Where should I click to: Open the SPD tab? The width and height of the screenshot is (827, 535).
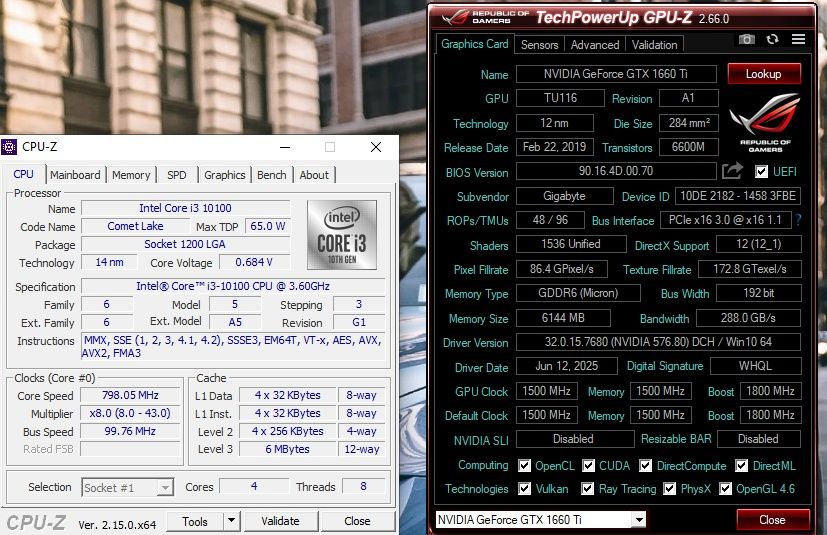[177, 175]
